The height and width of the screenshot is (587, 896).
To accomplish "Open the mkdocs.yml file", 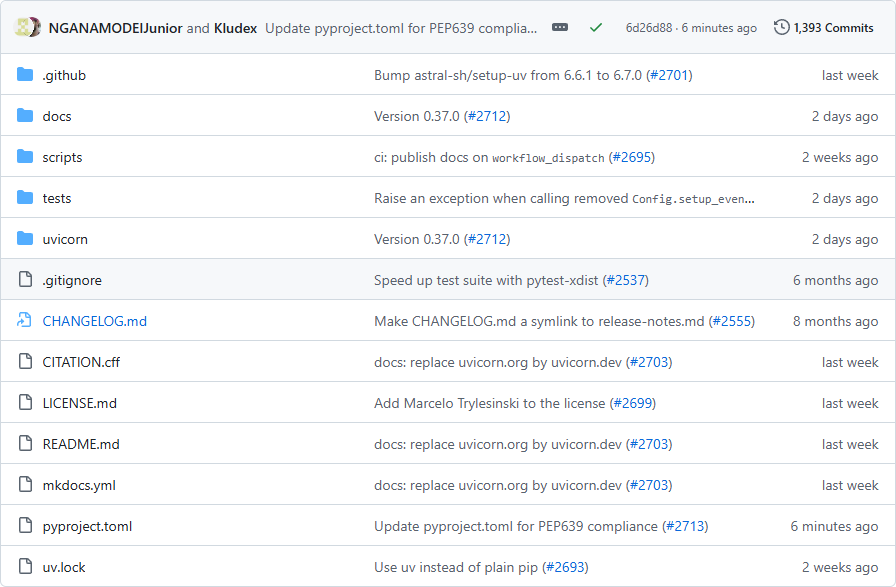I will tap(79, 485).
